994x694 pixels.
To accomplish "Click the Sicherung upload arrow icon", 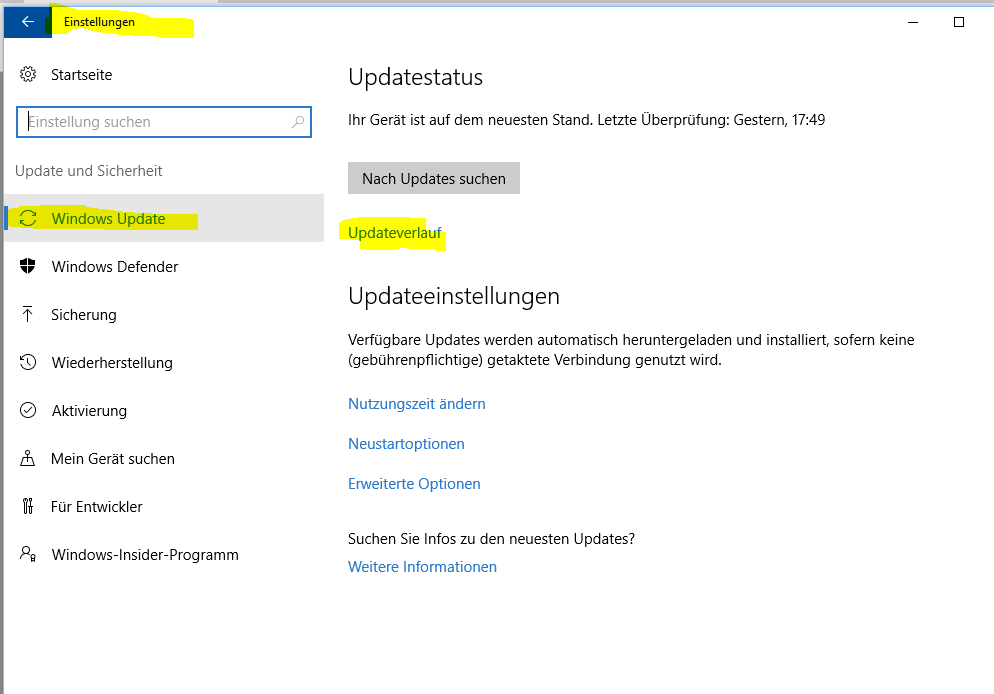I will pyautogui.click(x=27, y=314).
